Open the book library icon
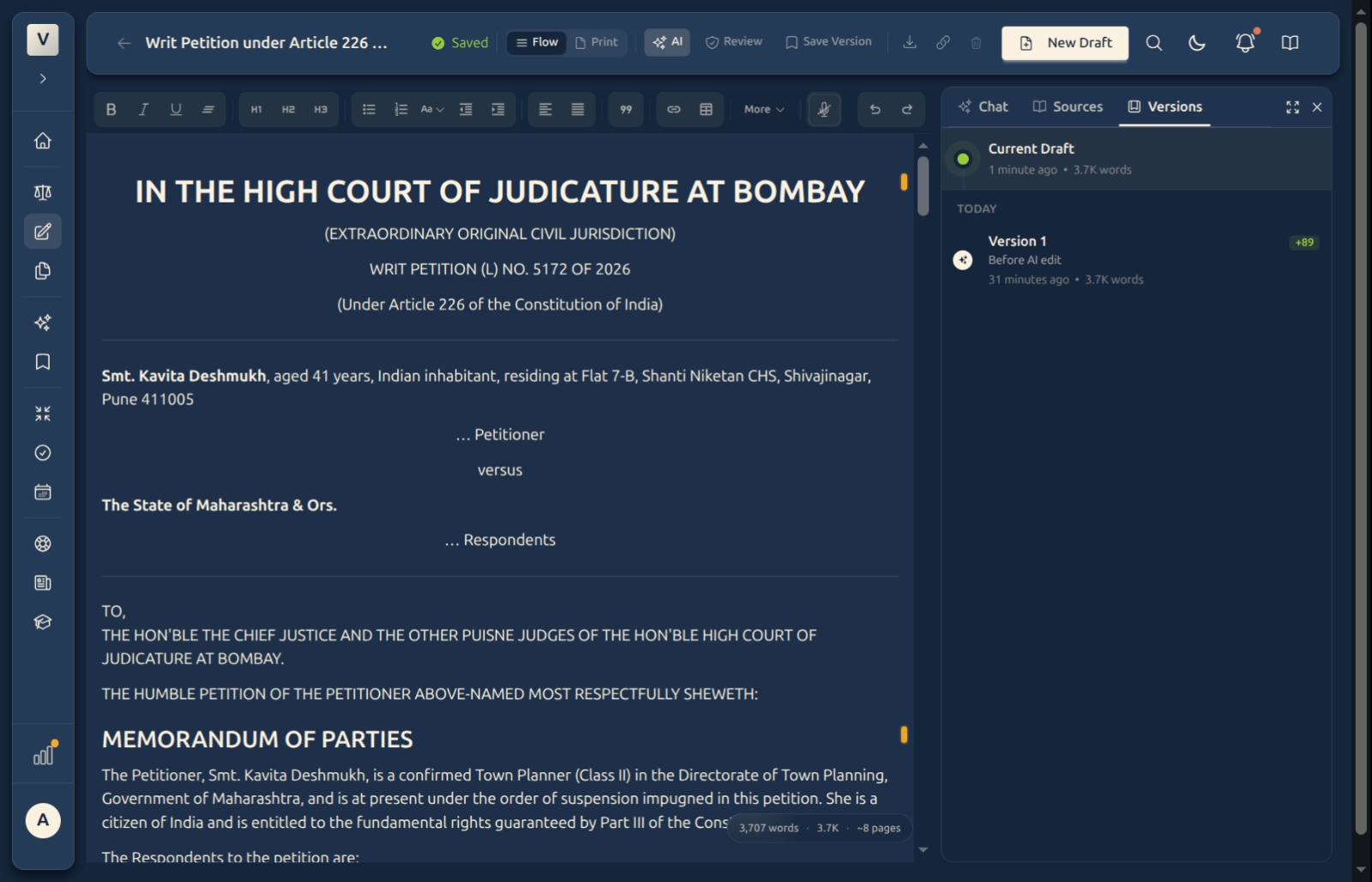 click(x=1290, y=43)
